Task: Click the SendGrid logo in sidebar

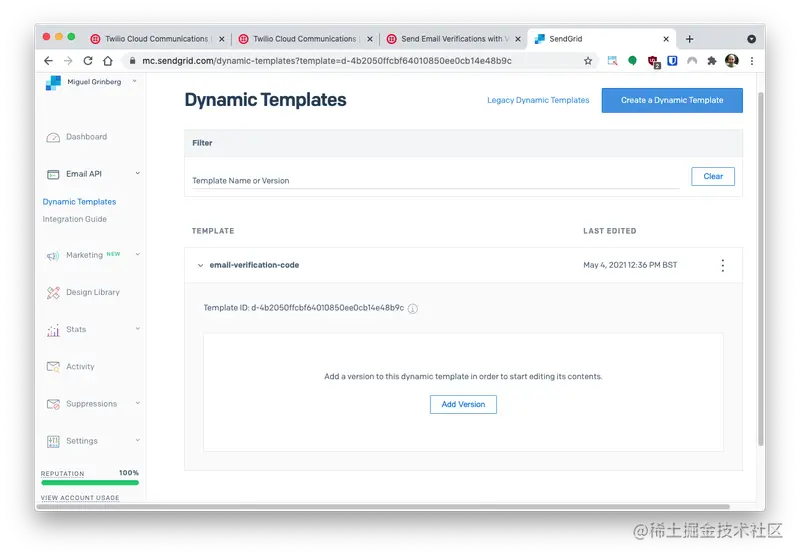Action: tap(53, 83)
